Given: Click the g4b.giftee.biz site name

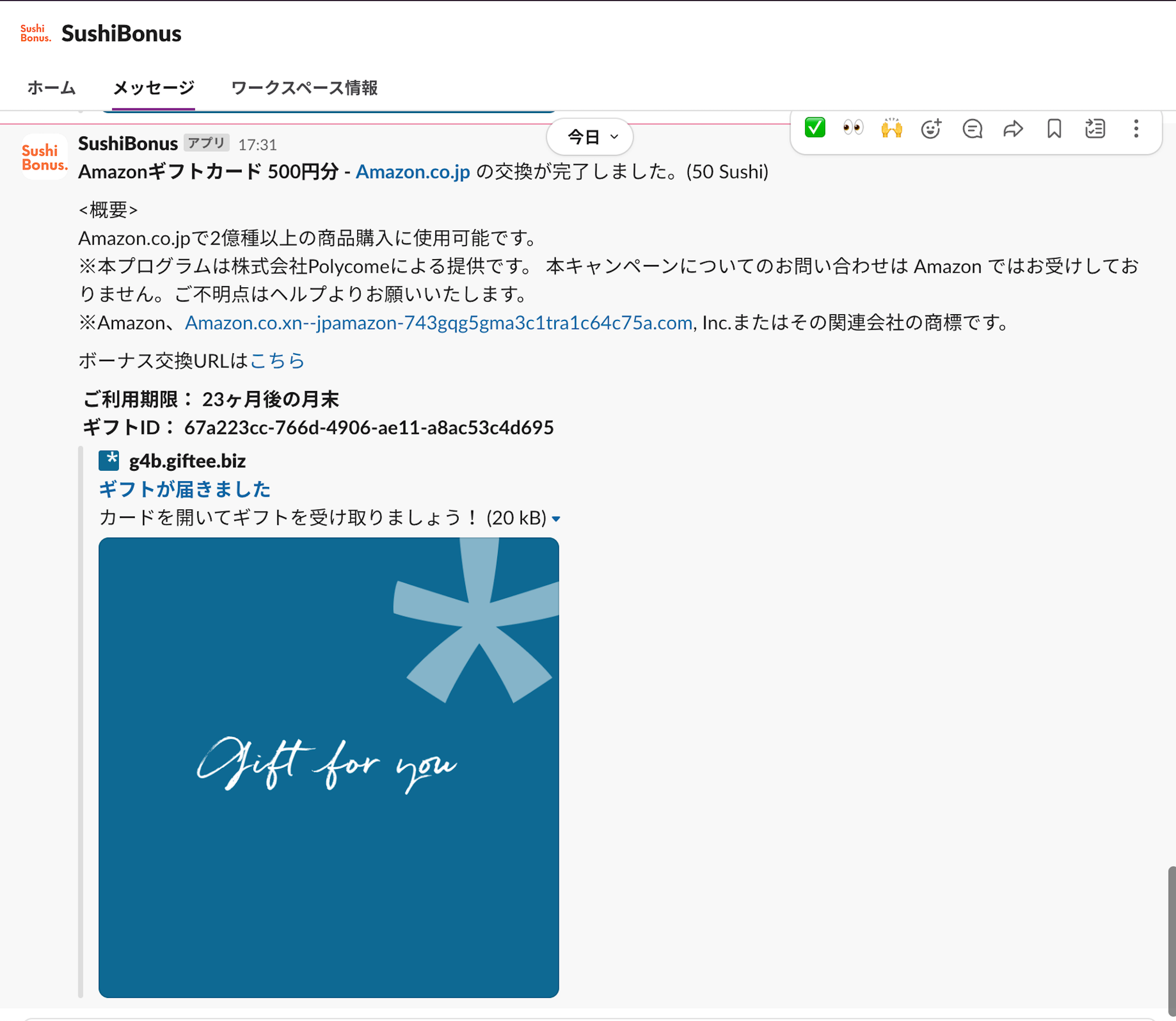Looking at the screenshot, I should tap(187, 461).
